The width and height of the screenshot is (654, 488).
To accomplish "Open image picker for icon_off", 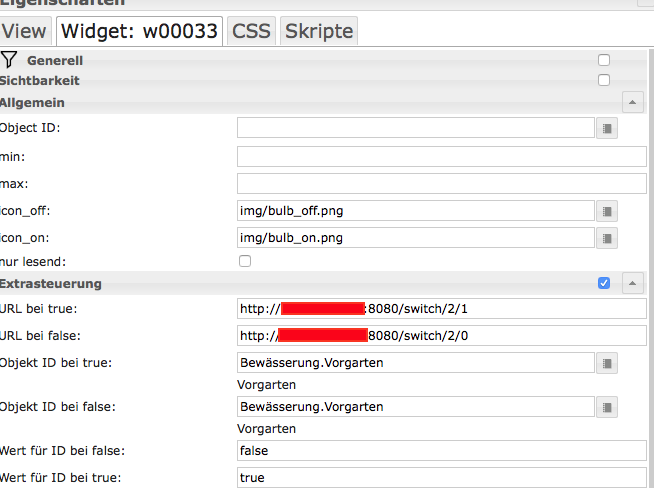I will coord(607,211).
